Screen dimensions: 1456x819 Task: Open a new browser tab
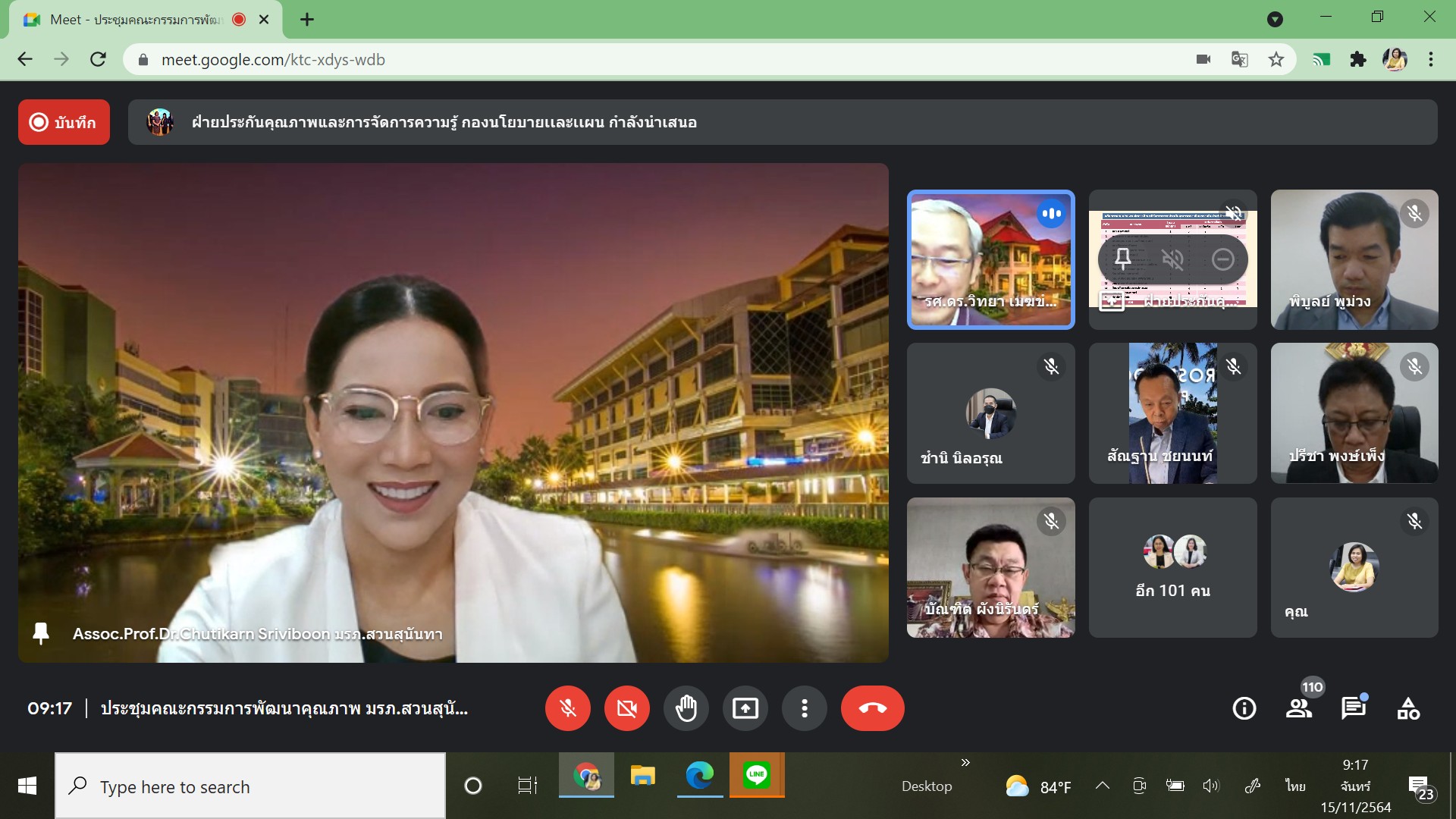[x=307, y=20]
